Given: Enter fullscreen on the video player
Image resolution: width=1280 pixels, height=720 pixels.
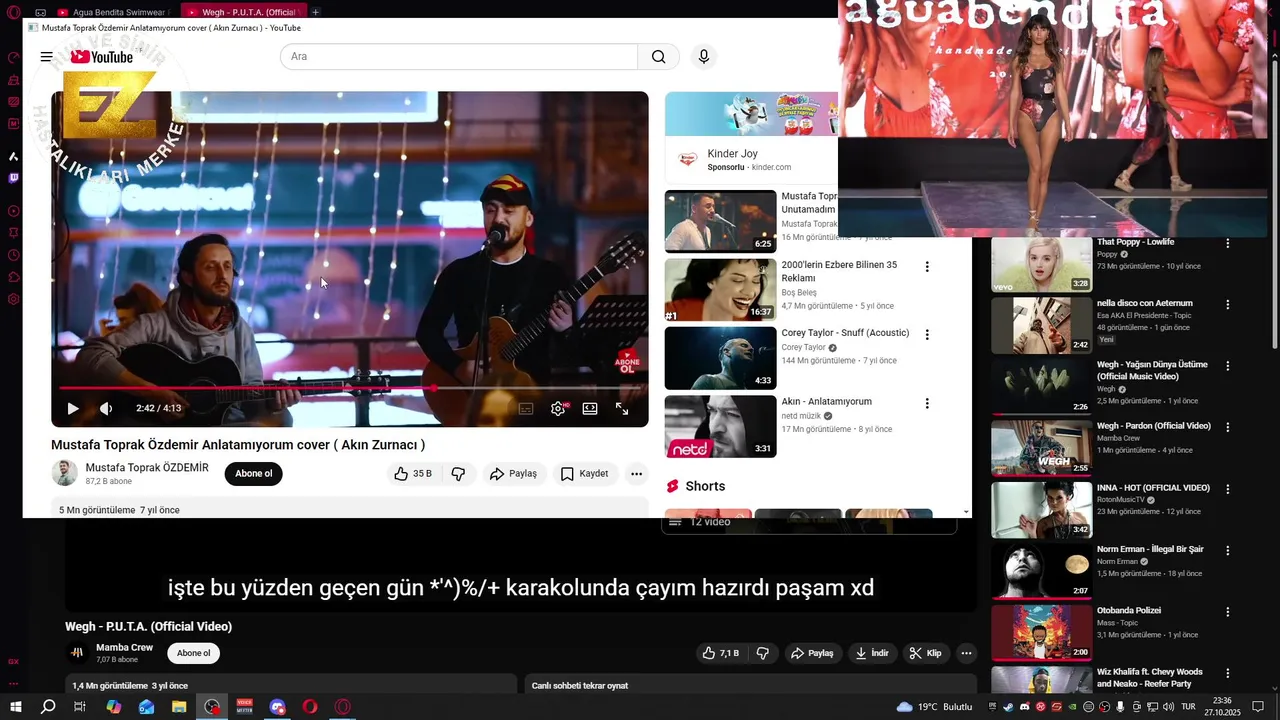Looking at the screenshot, I should pos(622,408).
